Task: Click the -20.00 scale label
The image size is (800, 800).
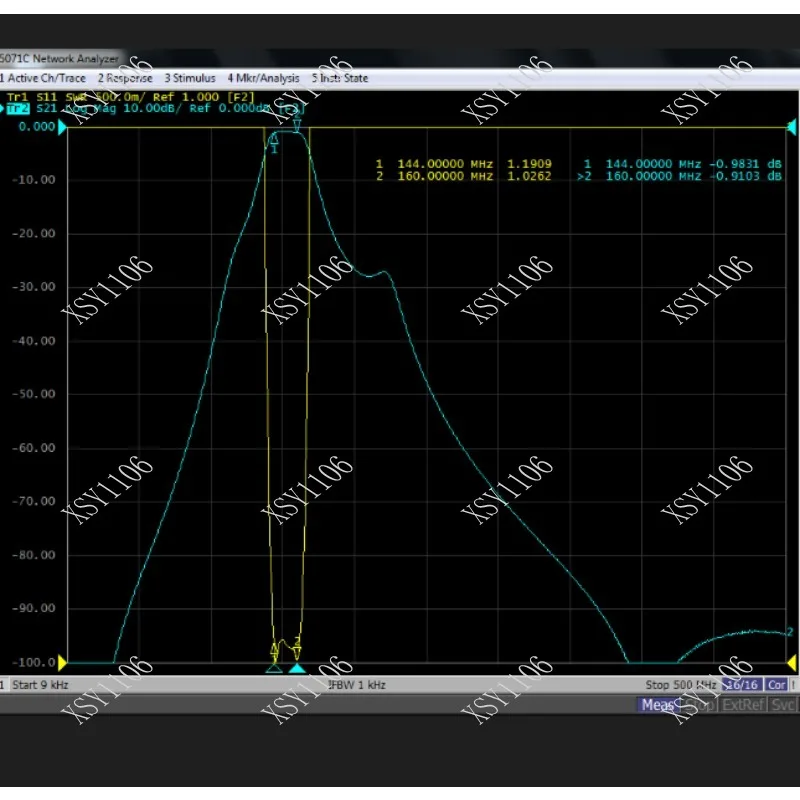Action: [34, 233]
